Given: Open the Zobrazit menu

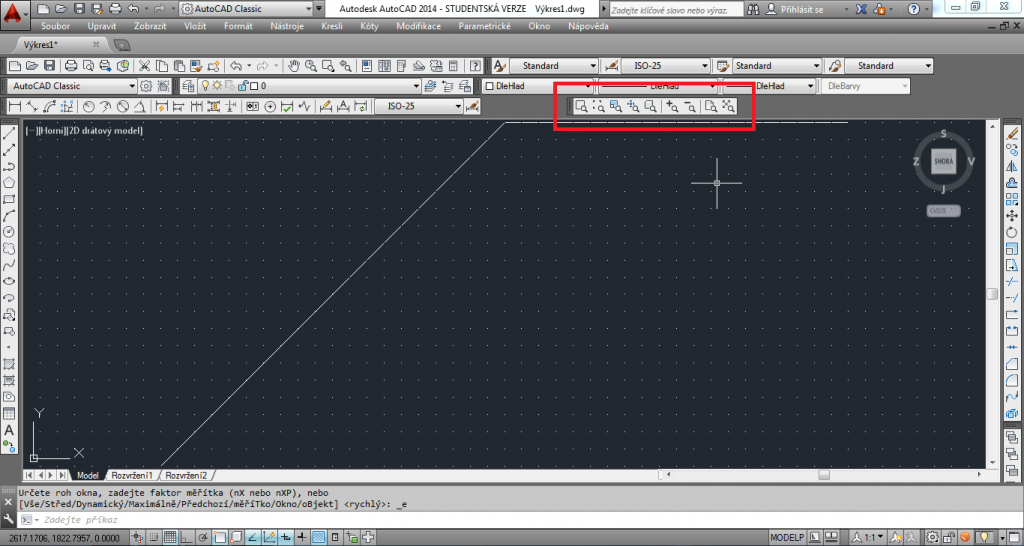Looking at the screenshot, I should tap(150, 26).
